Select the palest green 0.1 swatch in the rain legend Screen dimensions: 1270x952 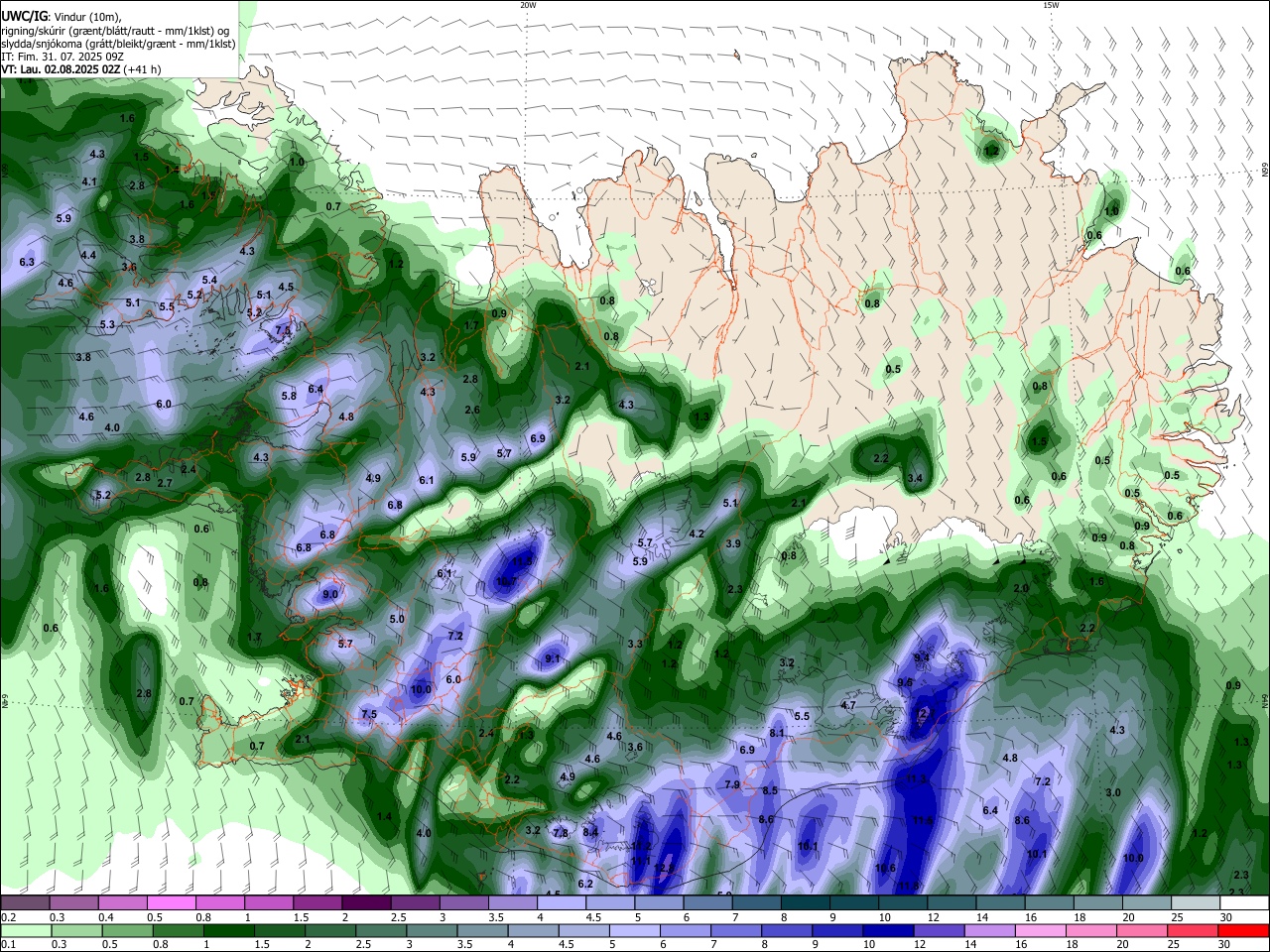tap(25, 931)
